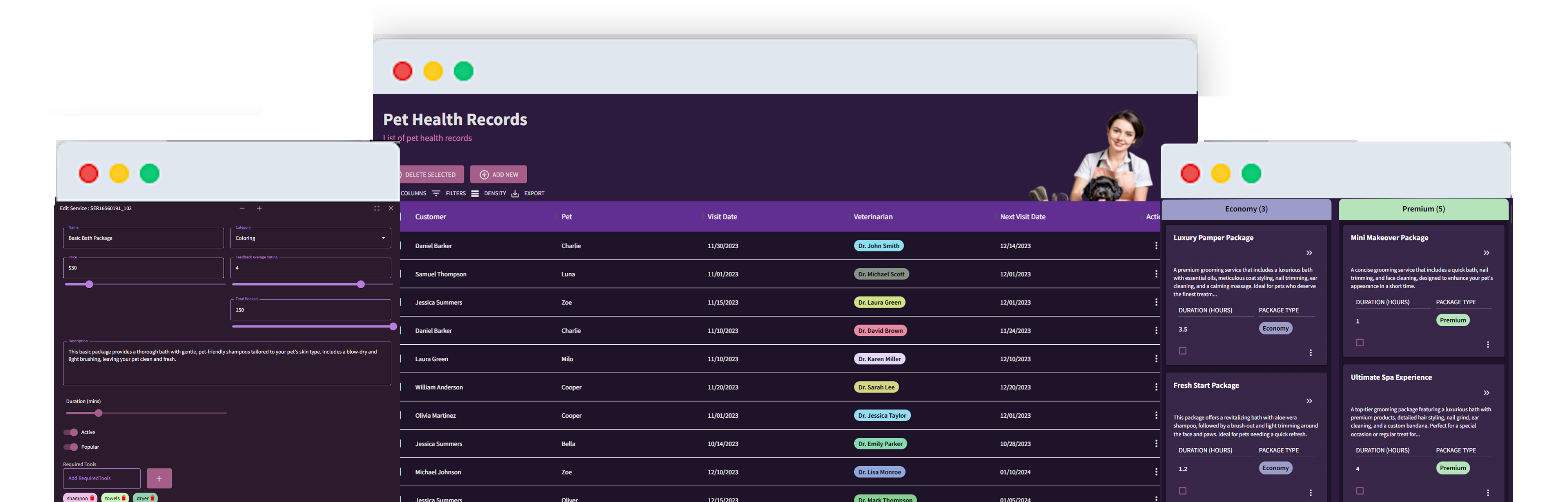
Task: Open row actions menu for Michael Johnson record
Action: 1156,472
